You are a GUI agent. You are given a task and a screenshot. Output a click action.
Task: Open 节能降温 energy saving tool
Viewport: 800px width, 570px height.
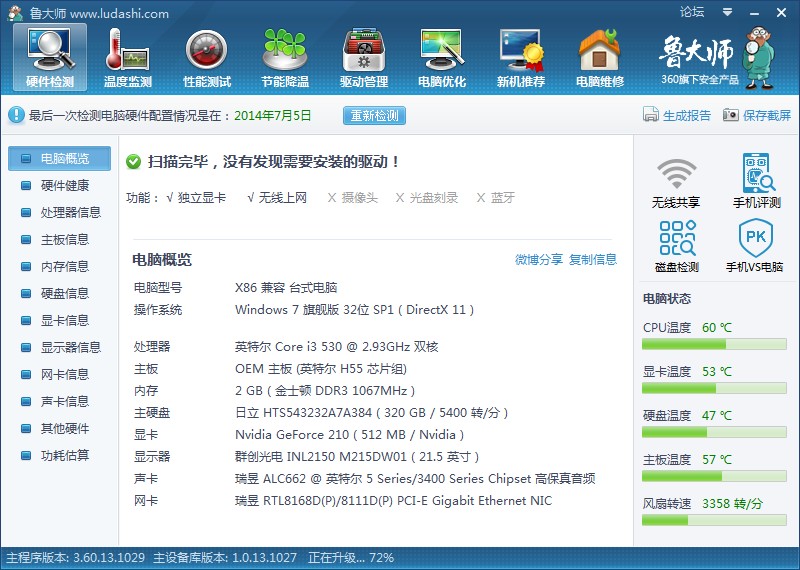coord(285,58)
